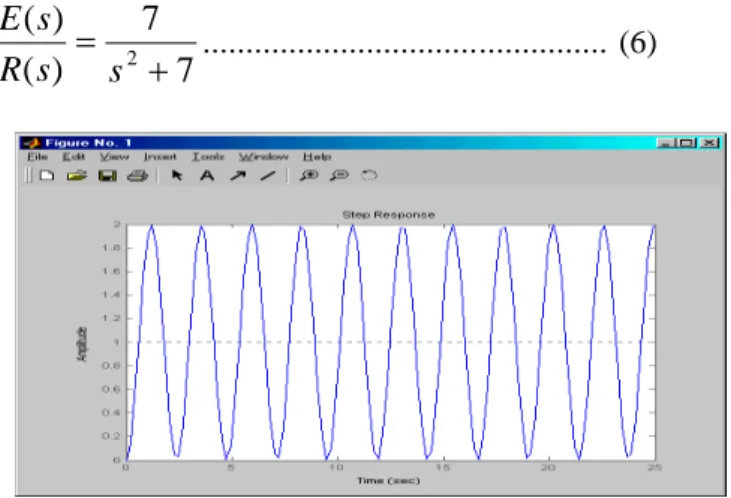This screenshot has height=498, width=731.
Task: Click the x-axis tick label '15'
Action: tap(443, 467)
